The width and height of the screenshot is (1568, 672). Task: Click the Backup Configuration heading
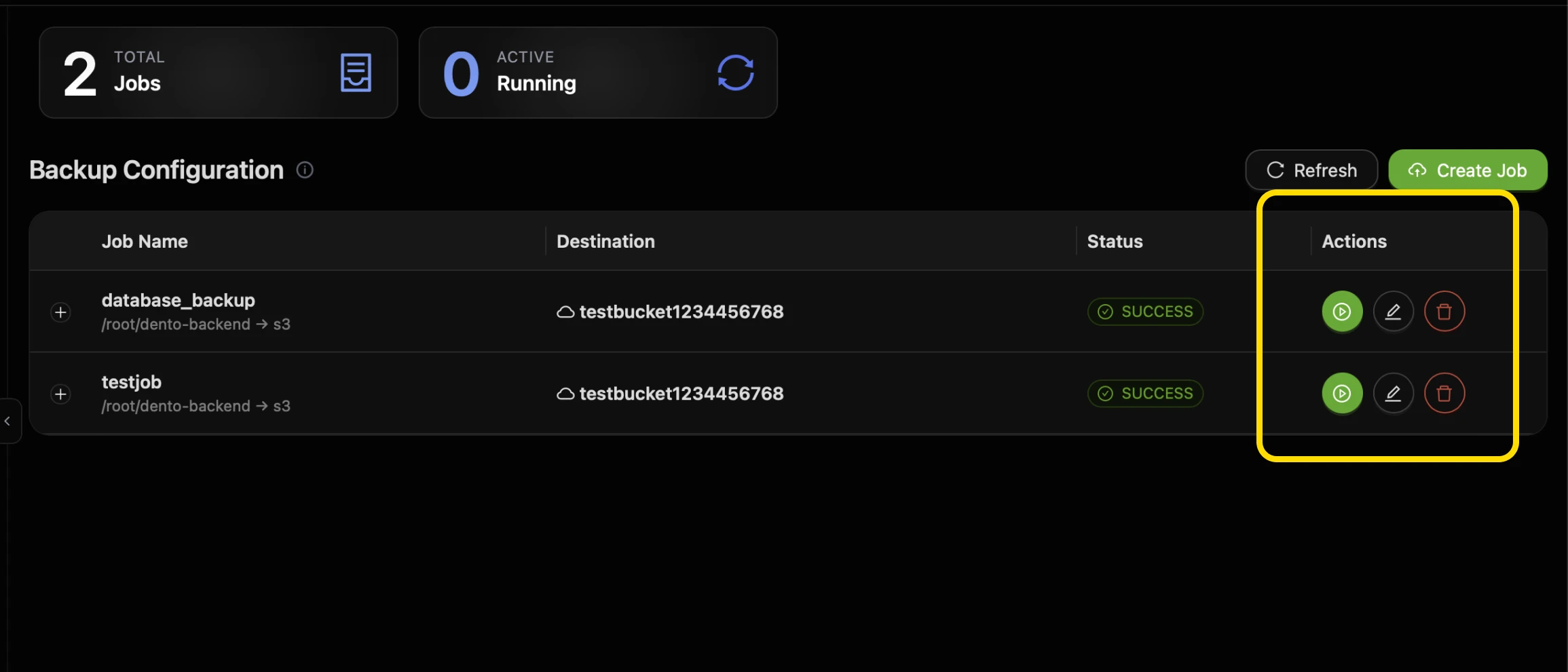coord(156,170)
